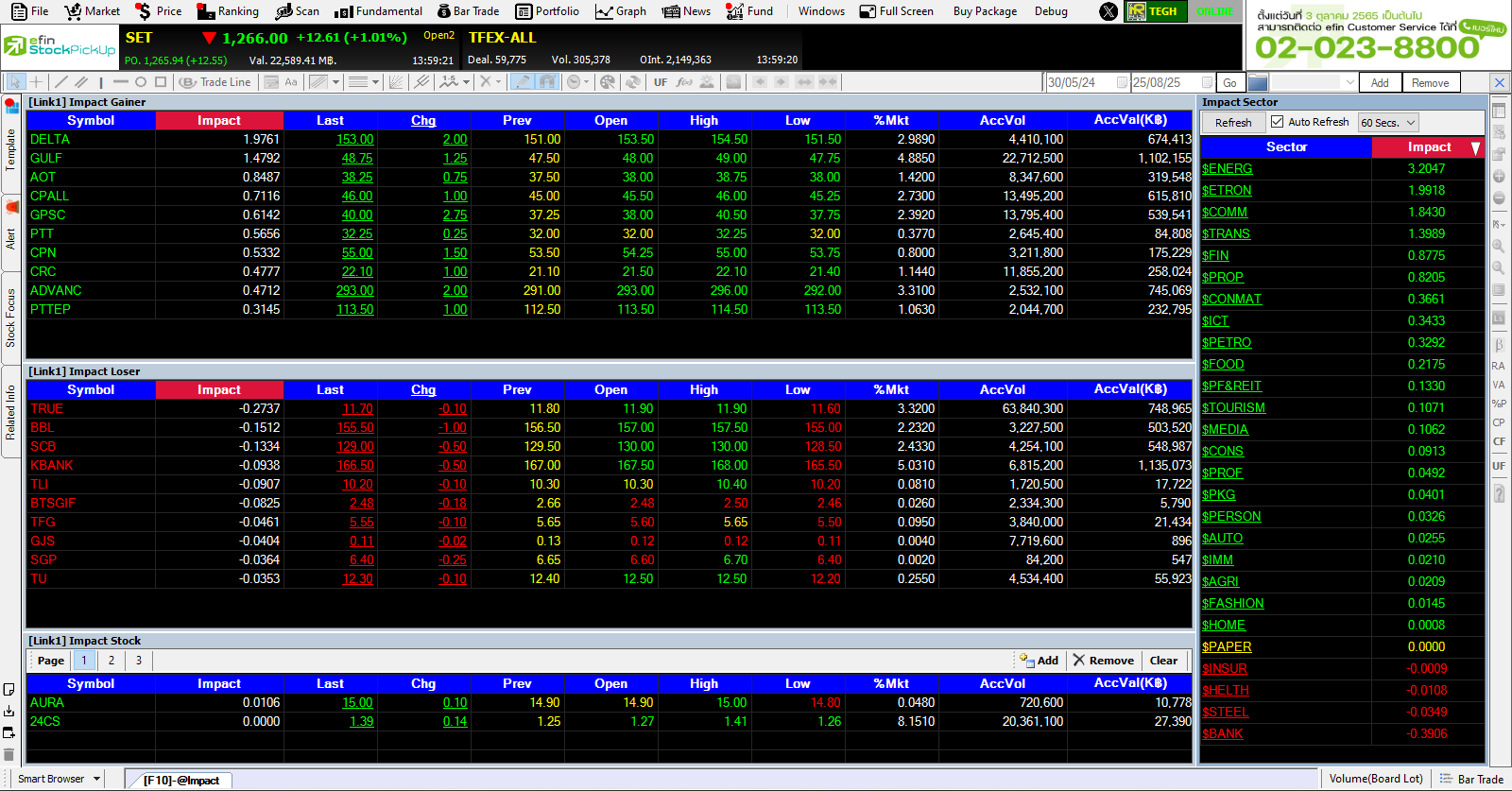Activate the Trade Line tool
This screenshot has height=791, width=1512.
tap(215, 82)
